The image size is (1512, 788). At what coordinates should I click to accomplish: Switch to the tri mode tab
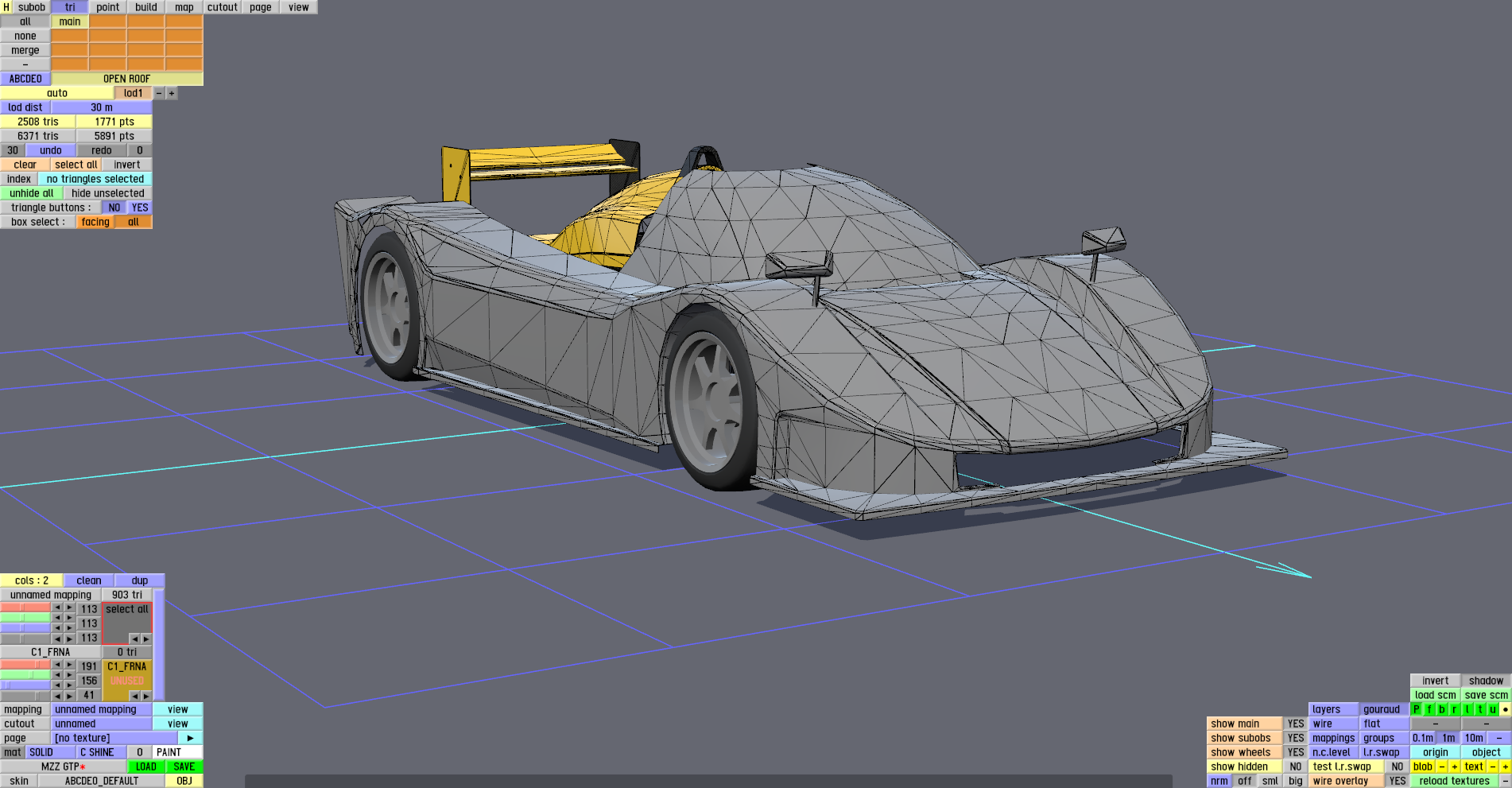(x=70, y=7)
